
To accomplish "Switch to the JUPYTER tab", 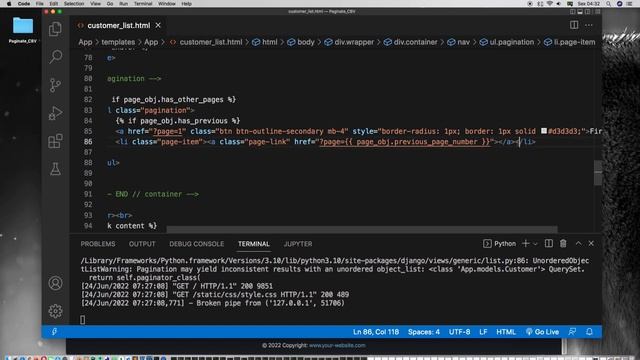I will 298,244.
